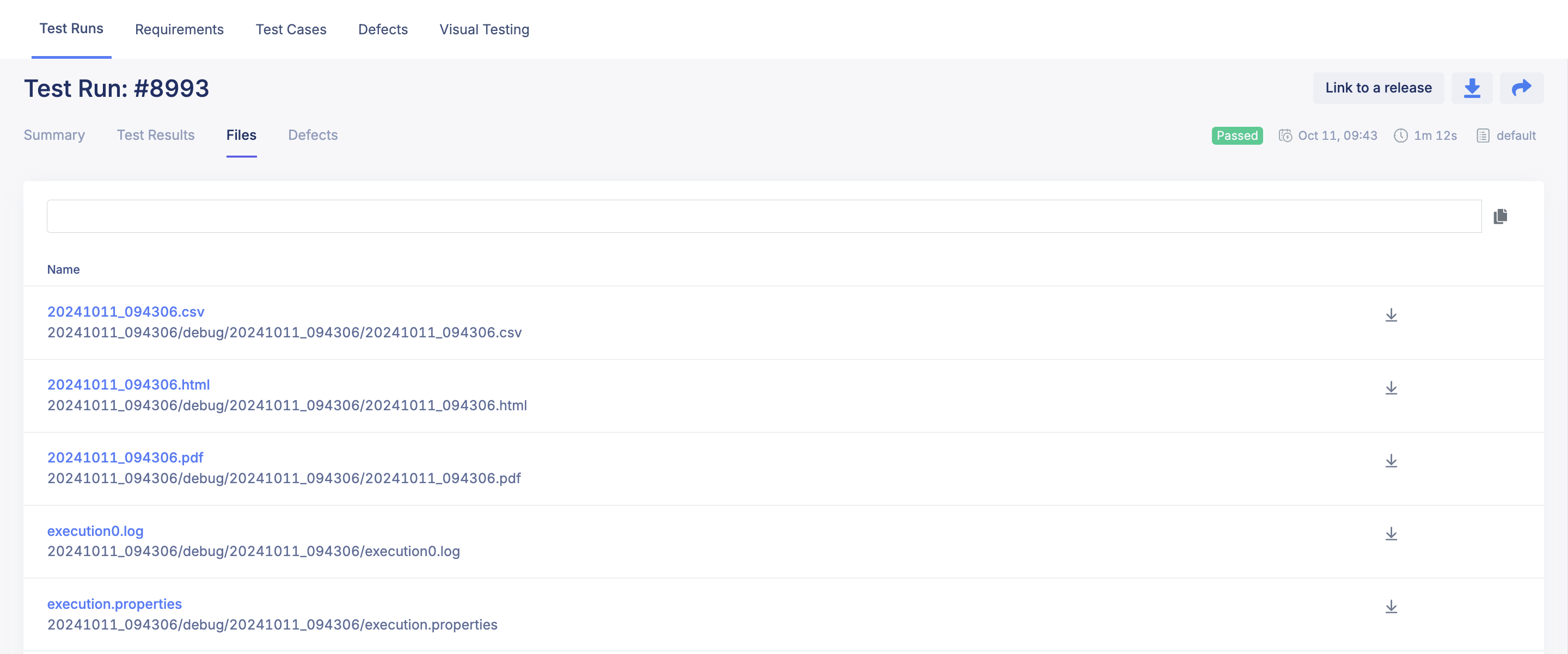Download the execution.properties file
1568x654 pixels.
click(1391, 607)
